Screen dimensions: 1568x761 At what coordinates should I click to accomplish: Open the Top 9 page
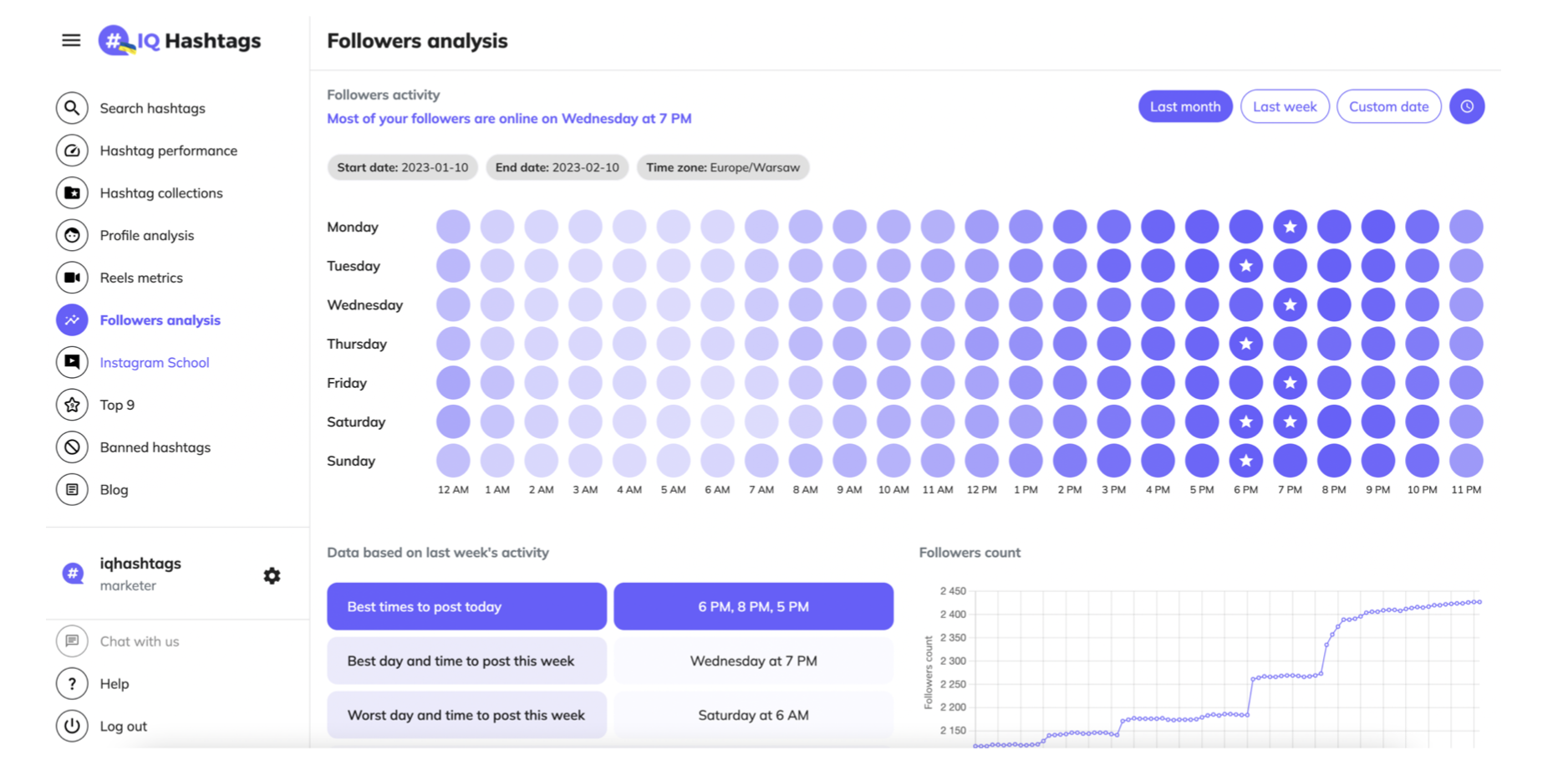(x=117, y=405)
